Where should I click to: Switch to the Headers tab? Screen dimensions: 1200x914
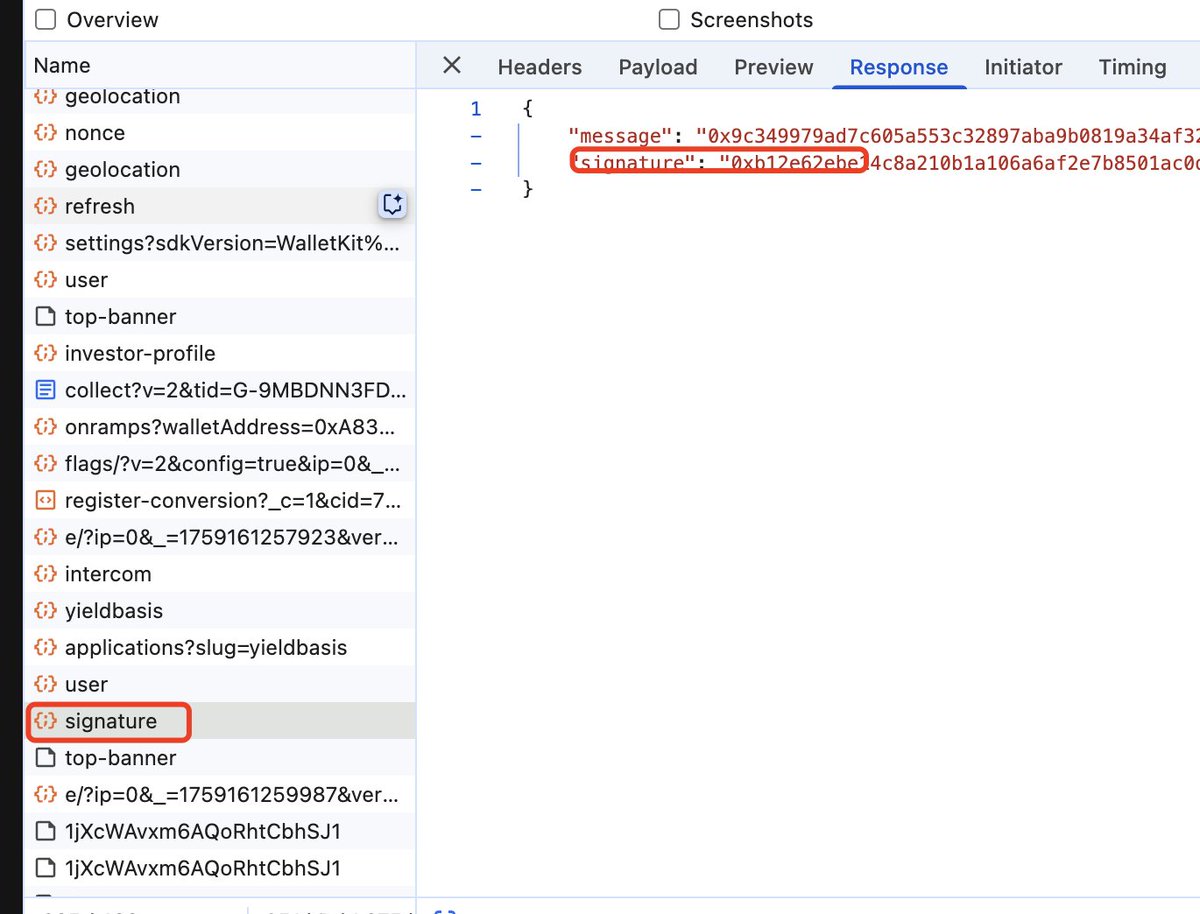[539, 67]
